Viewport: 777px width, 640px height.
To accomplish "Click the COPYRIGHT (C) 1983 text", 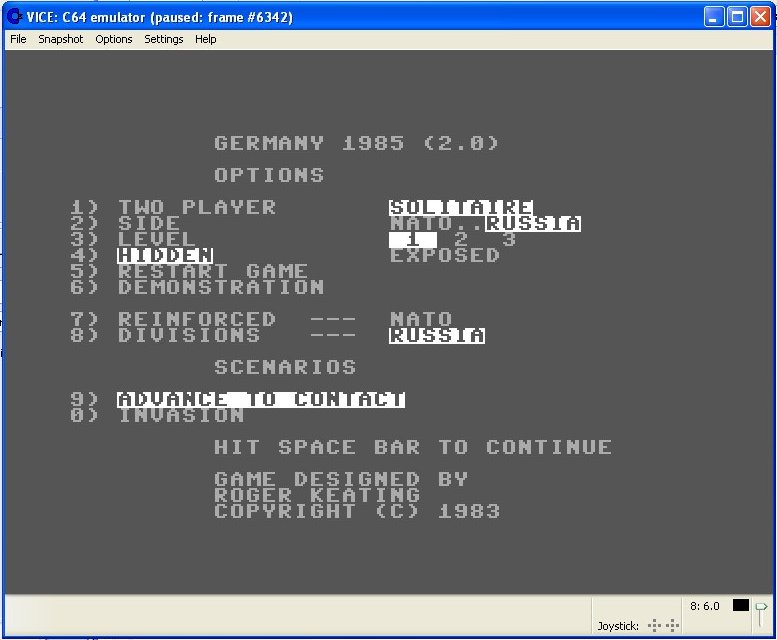I will coord(357,511).
